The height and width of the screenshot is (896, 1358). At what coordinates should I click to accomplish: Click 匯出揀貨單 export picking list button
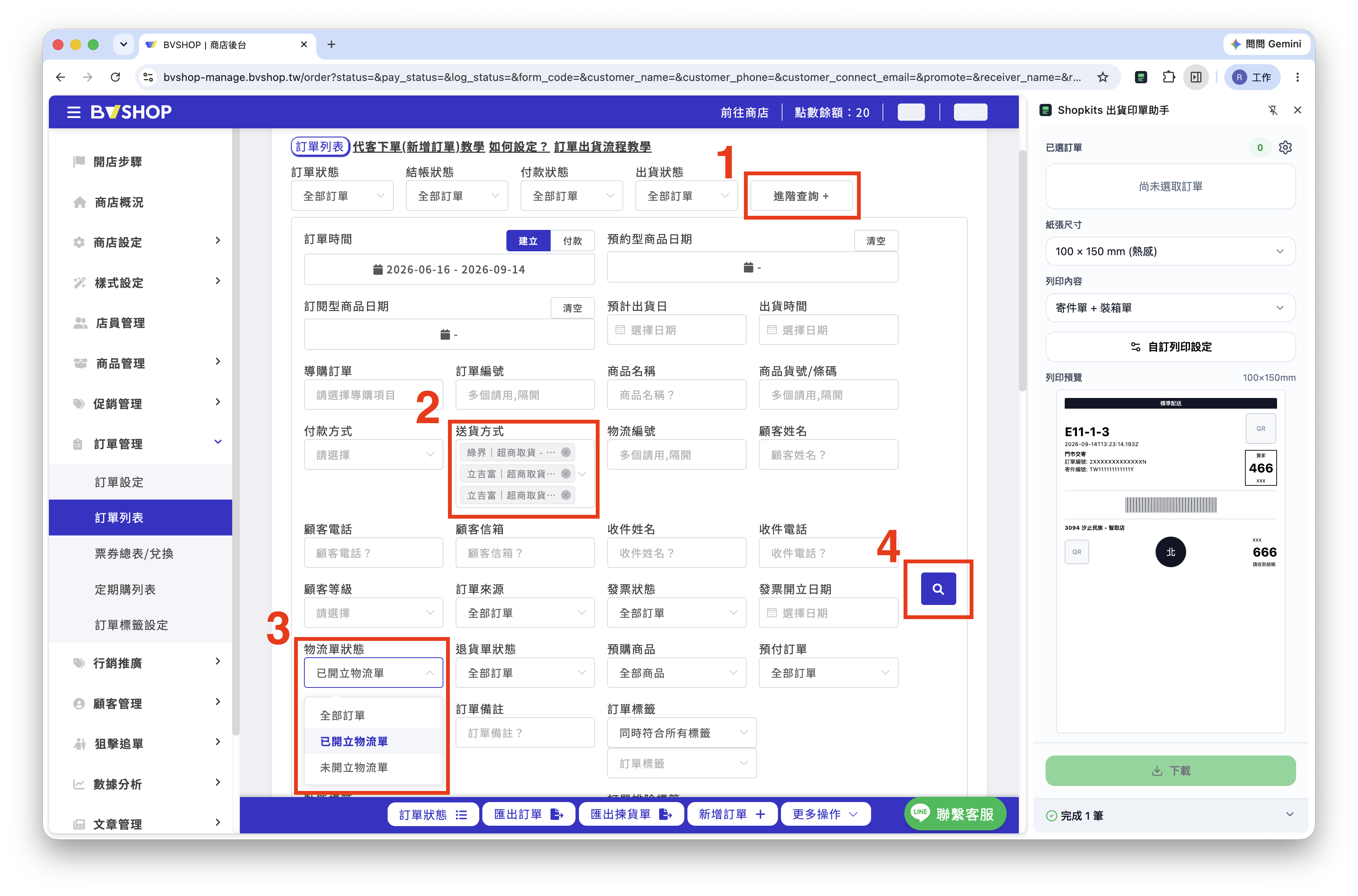point(631,814)
